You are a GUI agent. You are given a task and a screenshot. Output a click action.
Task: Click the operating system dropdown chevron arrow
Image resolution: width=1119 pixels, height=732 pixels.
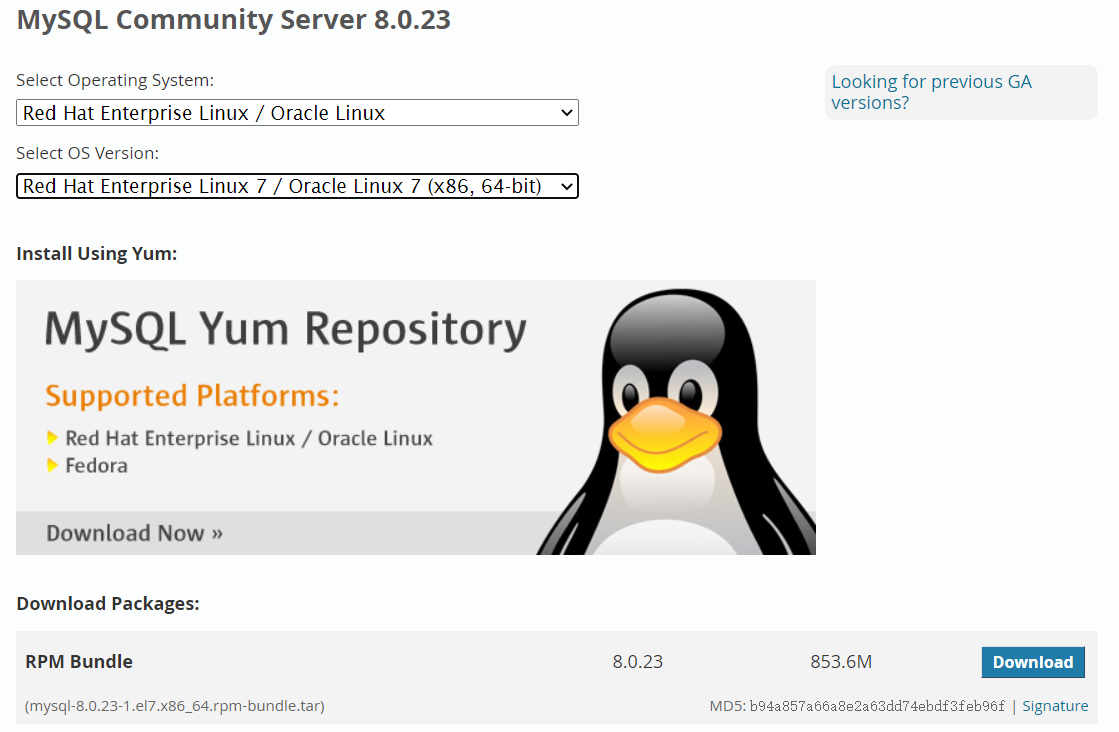click(567, 113)
